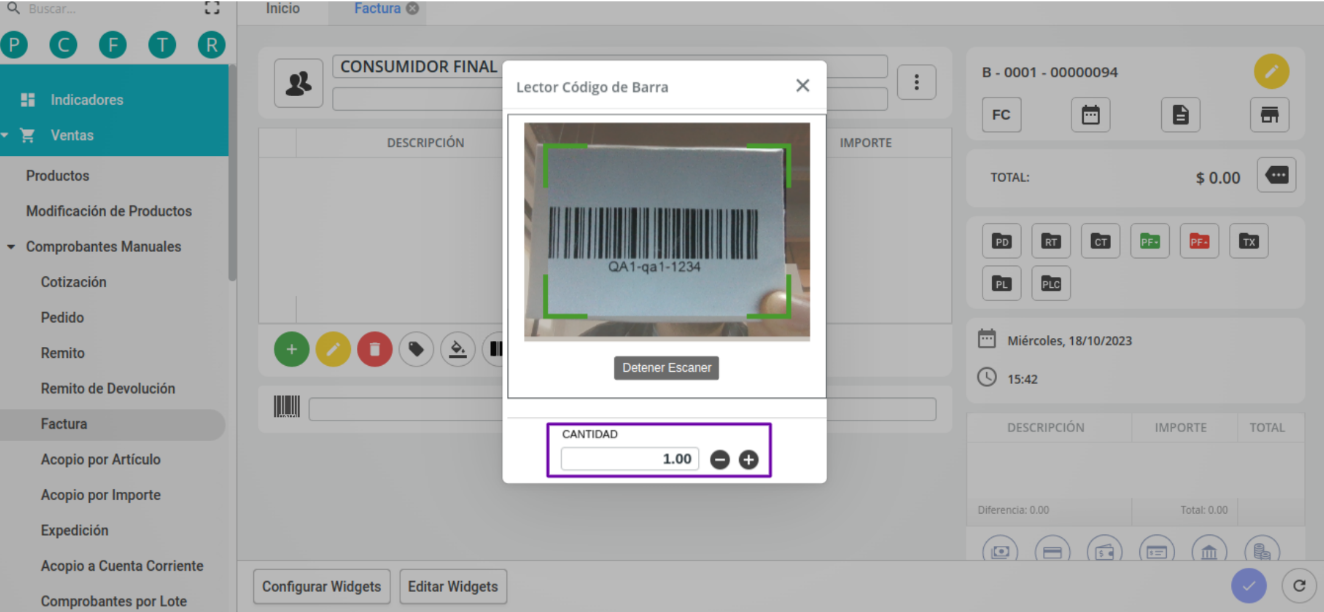This screenshot has width=1324, height=612.
Task: Click Configurar Widgets button
Action: coord(321,587)
